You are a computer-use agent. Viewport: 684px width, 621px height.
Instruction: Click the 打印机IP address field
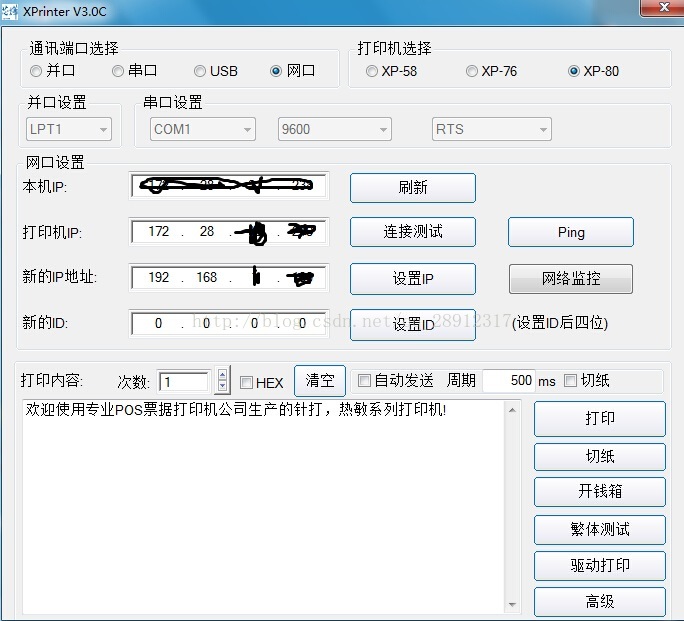tap(229, 232)
